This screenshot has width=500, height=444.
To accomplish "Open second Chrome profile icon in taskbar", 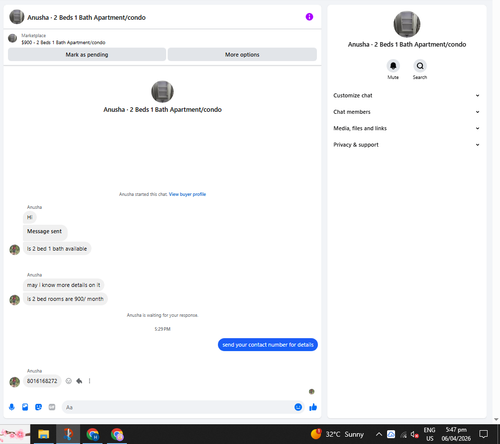I will click(x=117, y=434).
